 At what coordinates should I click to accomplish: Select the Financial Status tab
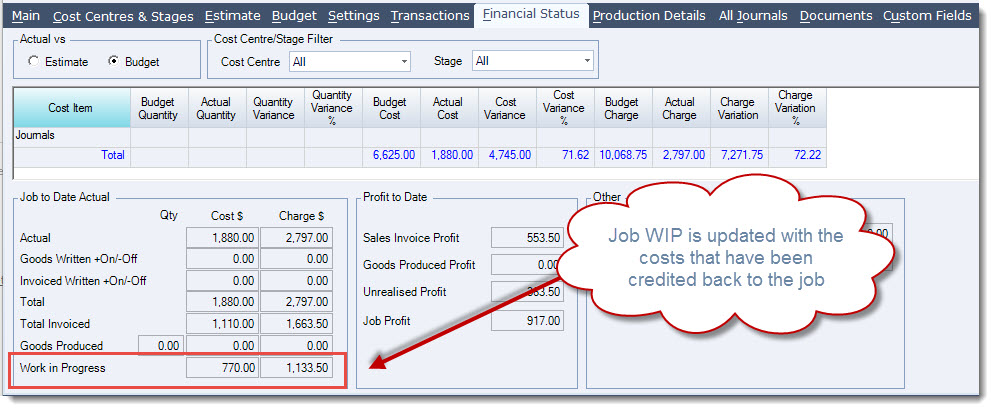point(531,14)
